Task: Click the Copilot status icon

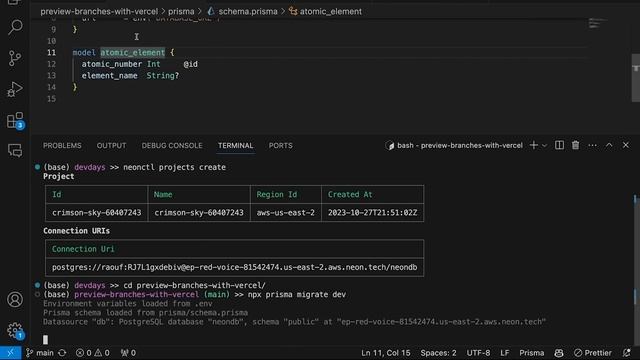Action: pyautogui.click(x=559, y=353)
